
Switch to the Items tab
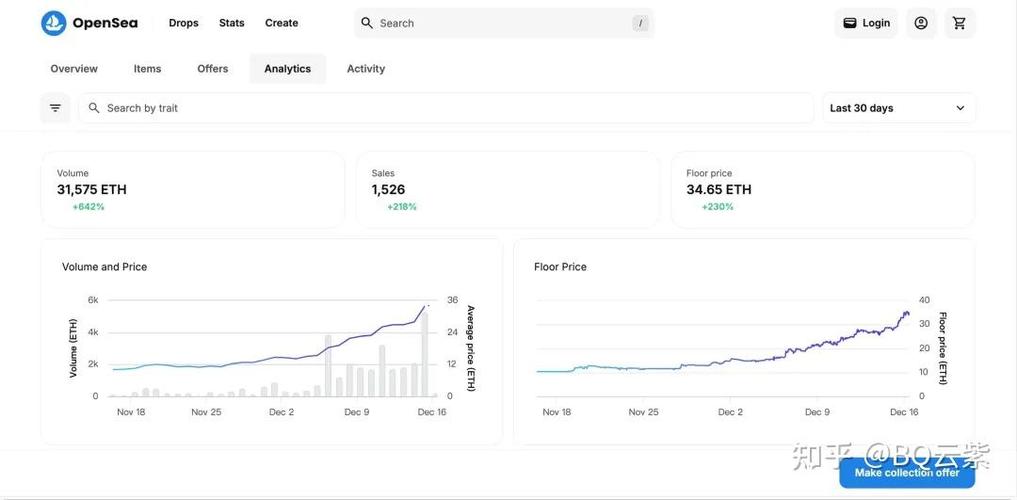(147, 69)
